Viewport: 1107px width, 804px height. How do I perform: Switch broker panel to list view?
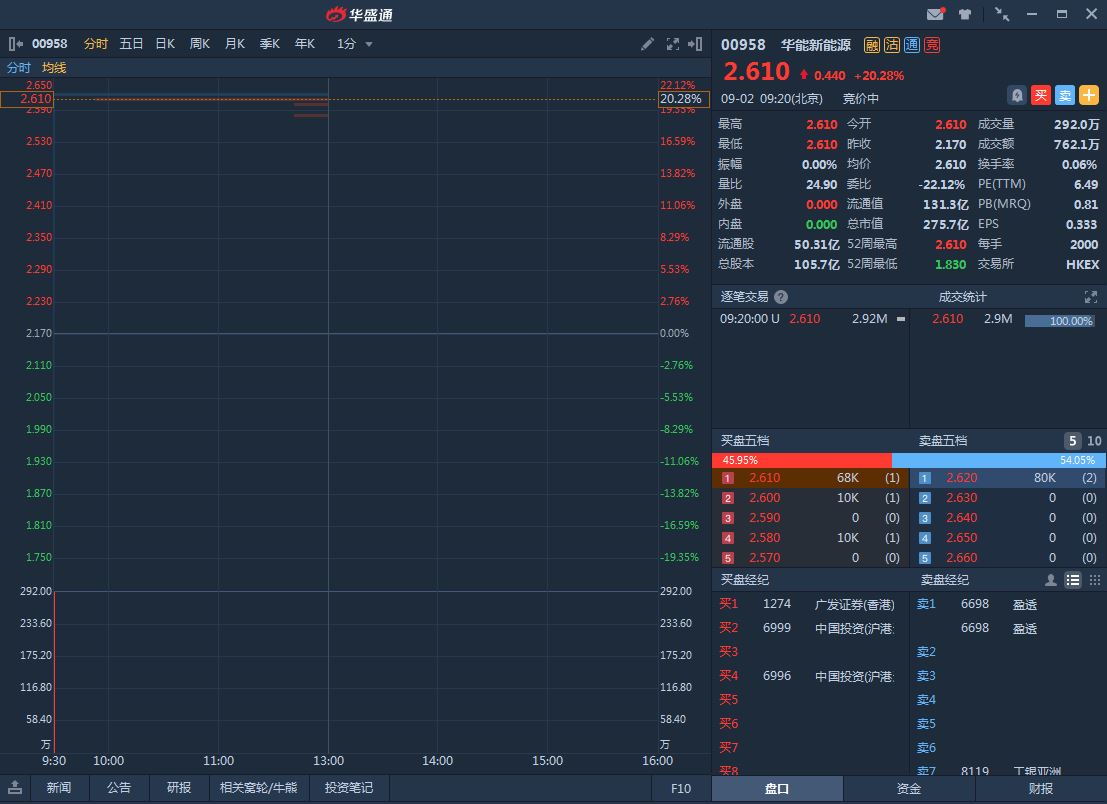(1072, 580)
